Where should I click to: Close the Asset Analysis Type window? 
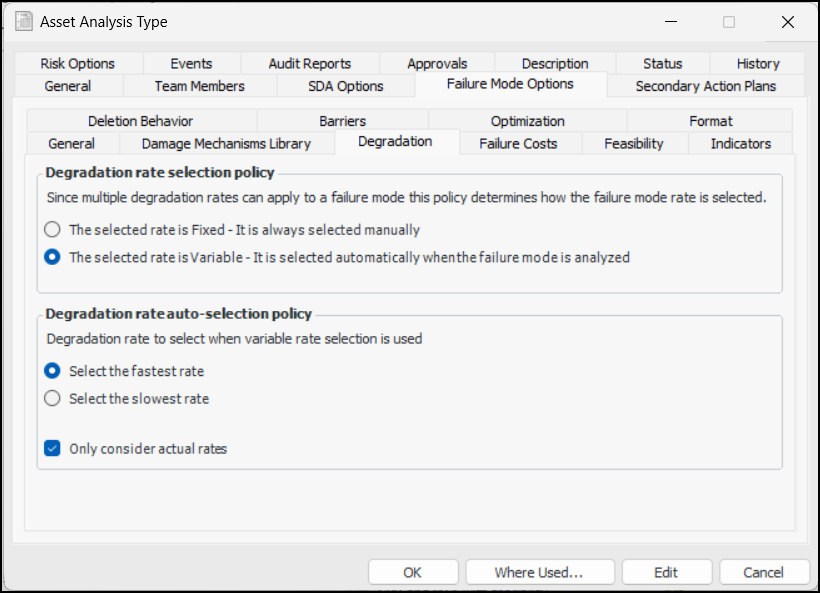788,21
